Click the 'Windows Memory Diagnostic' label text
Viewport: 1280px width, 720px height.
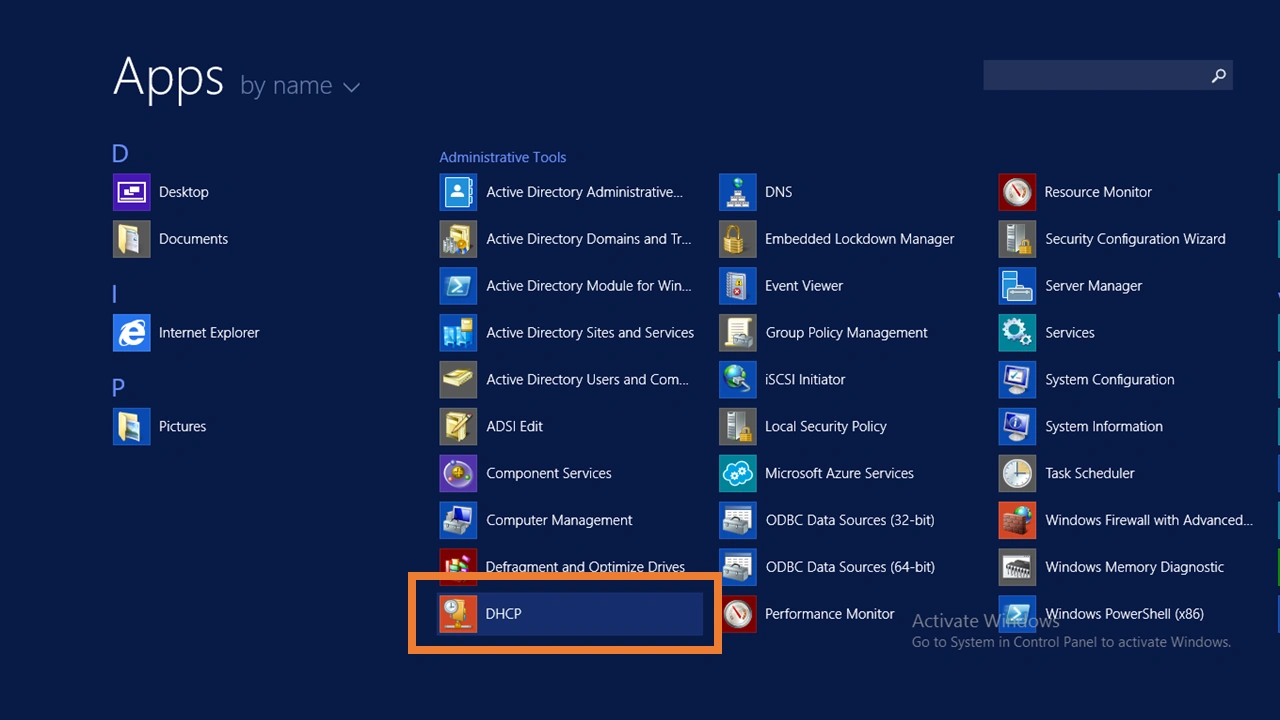point(1135,567)
